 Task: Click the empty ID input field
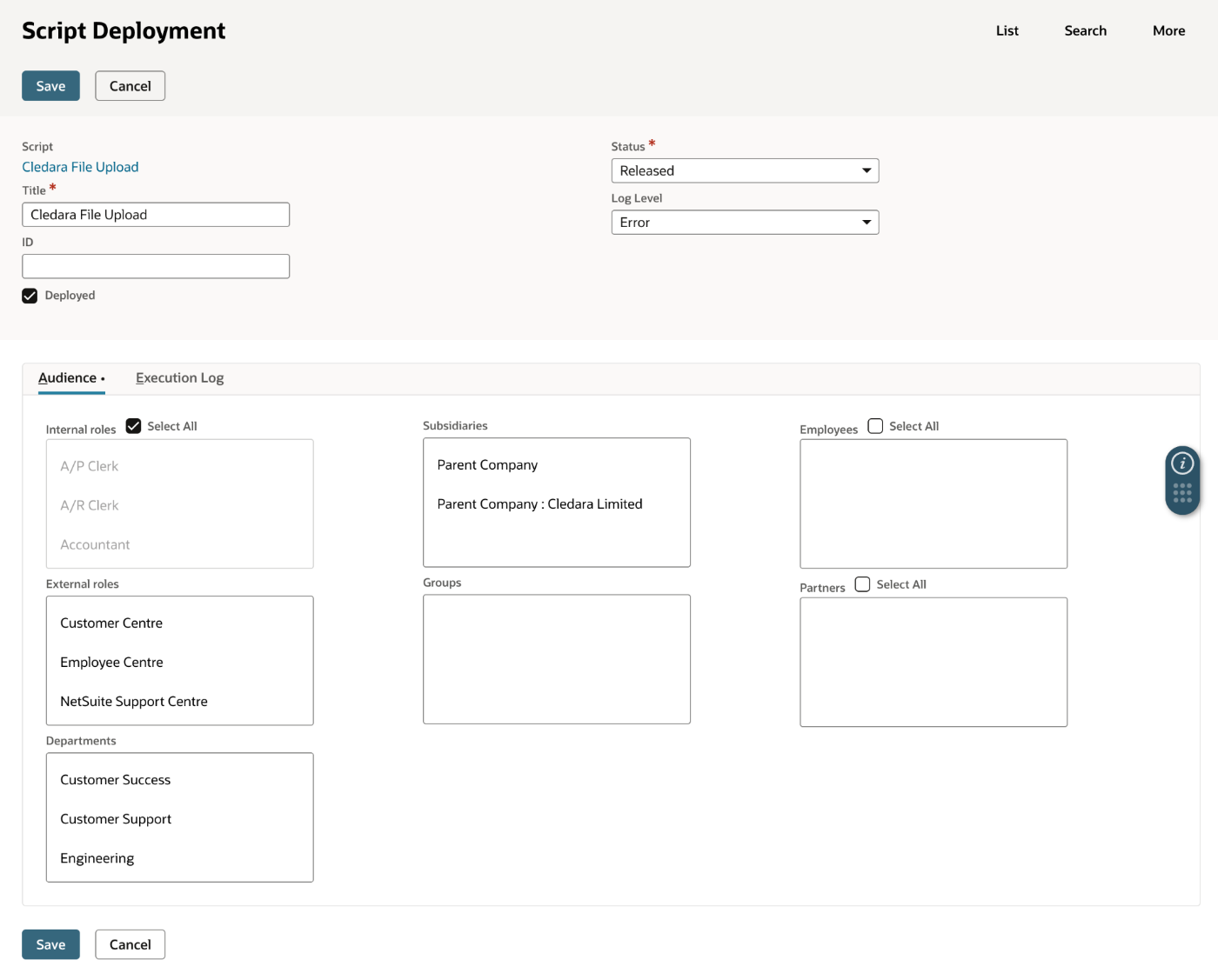[156, 266]
